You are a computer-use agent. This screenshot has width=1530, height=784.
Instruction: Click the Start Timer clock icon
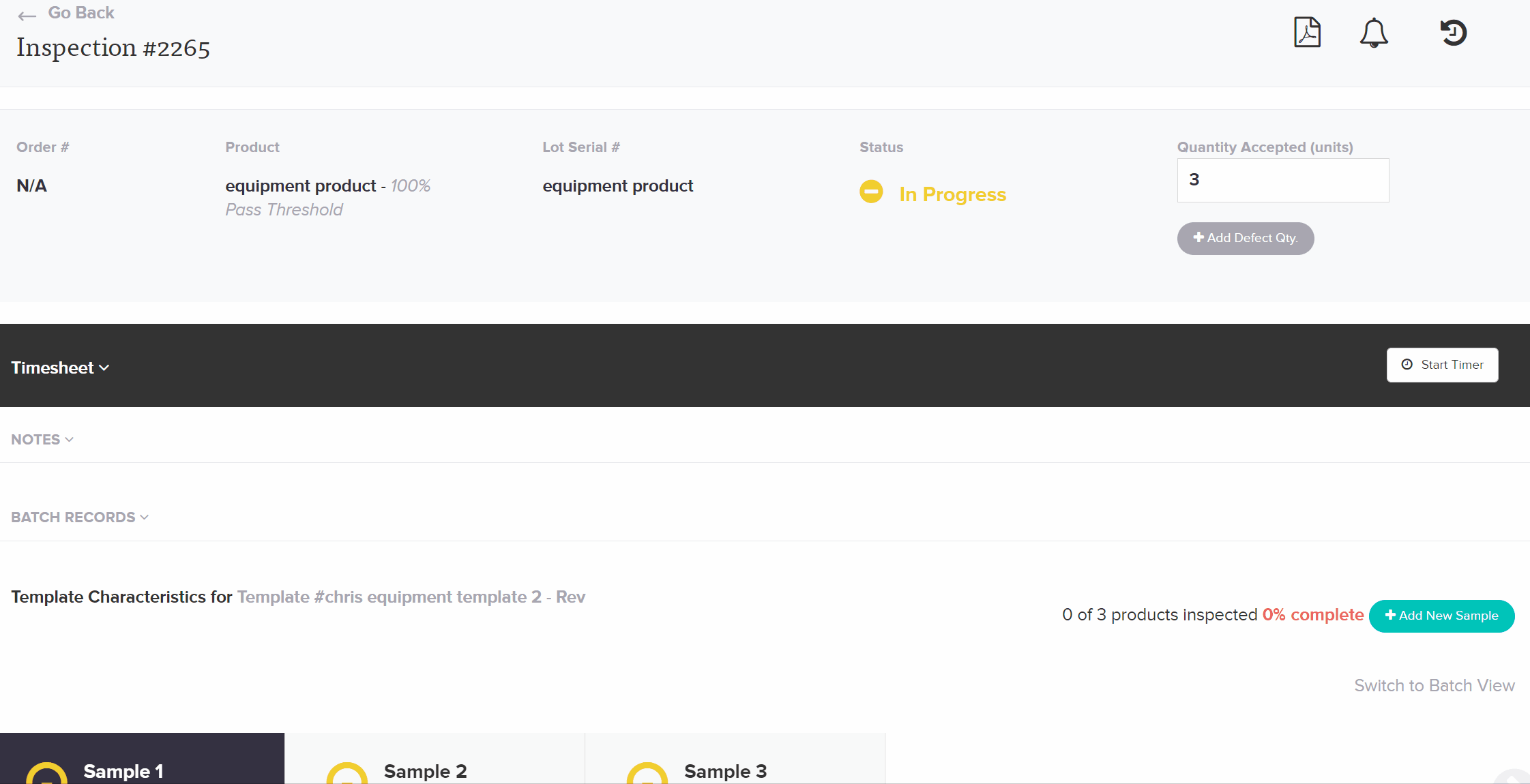click(x=1407, y=364)
